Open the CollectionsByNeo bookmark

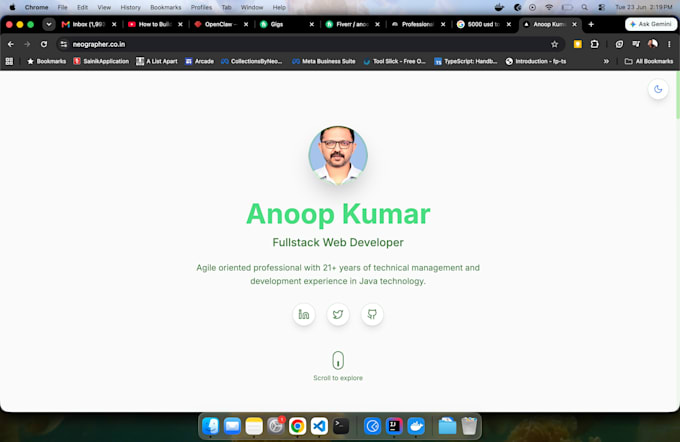(x=252, y=61)
